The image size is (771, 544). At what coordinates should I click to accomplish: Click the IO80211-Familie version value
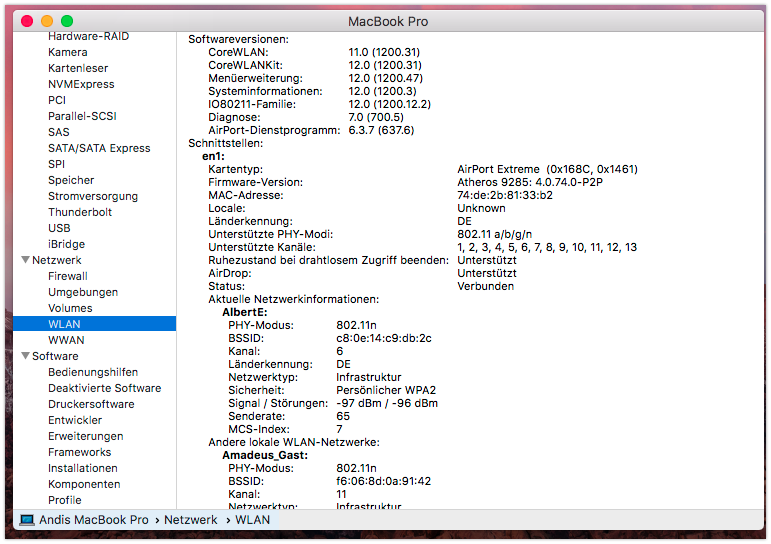pos(389,104)
